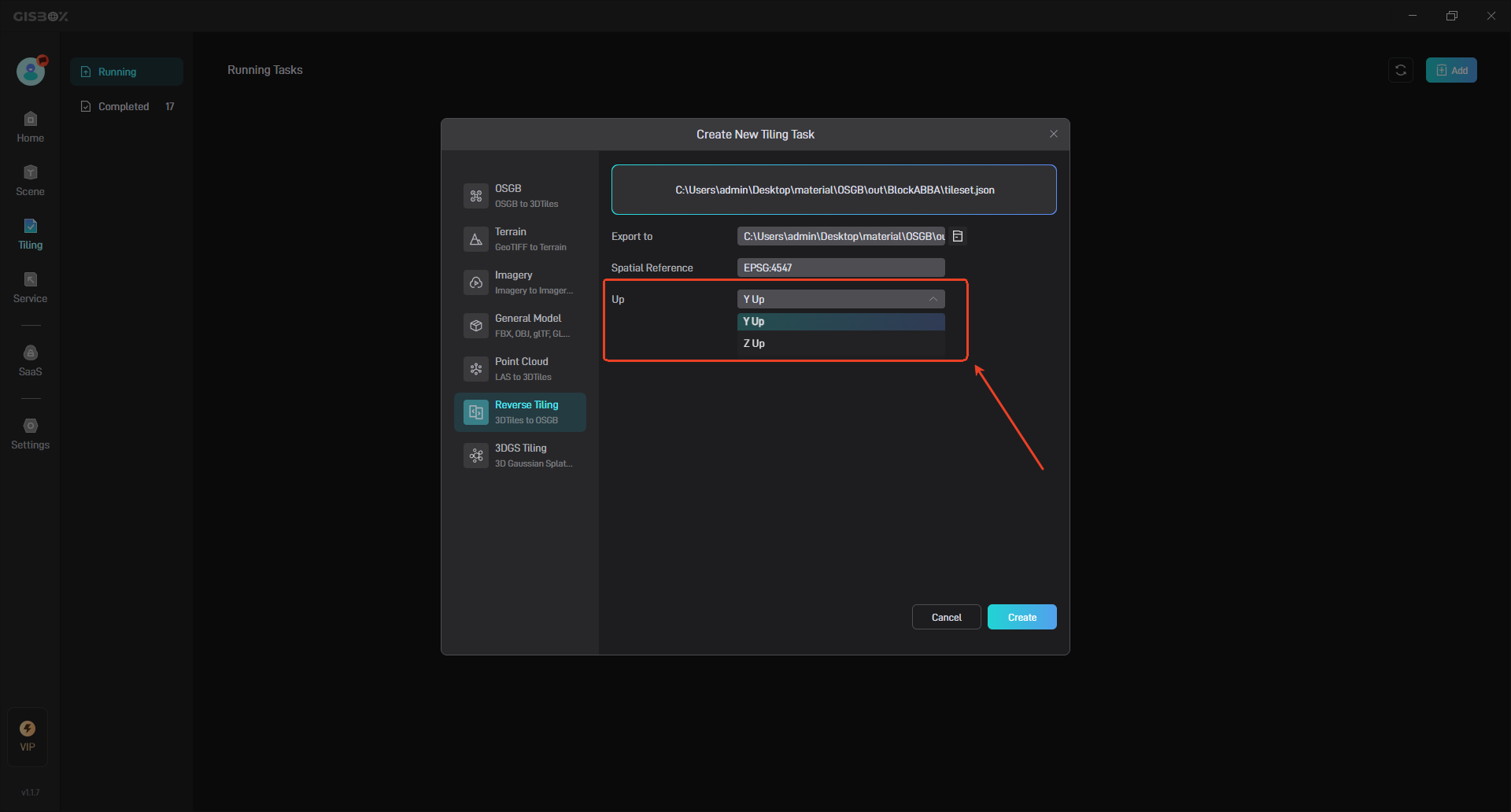The image size is (1511, 812).
Task: Select General Model task type
Action: click(520, 326)
